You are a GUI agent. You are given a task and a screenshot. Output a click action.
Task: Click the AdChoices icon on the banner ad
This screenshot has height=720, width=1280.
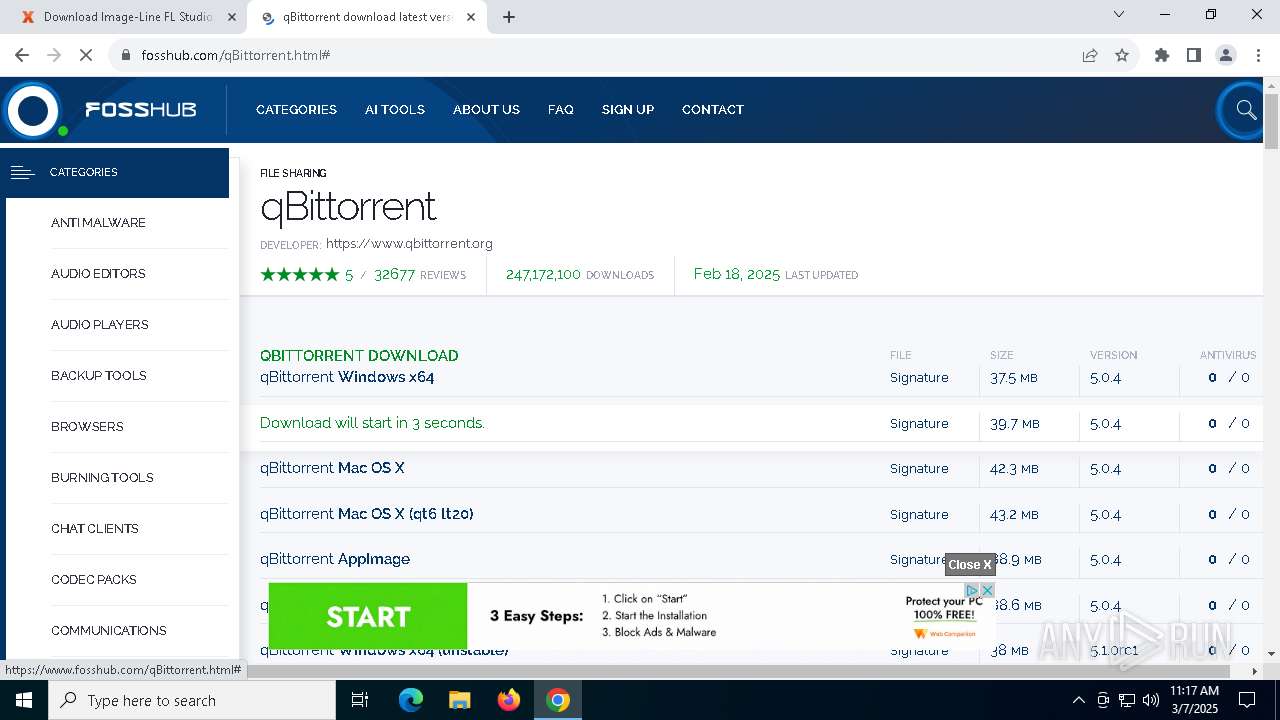971,590
